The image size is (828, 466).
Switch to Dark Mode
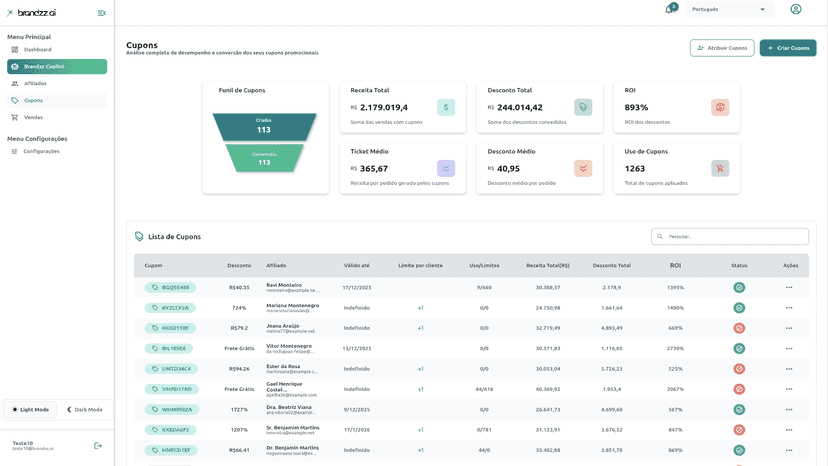point(84,409)
